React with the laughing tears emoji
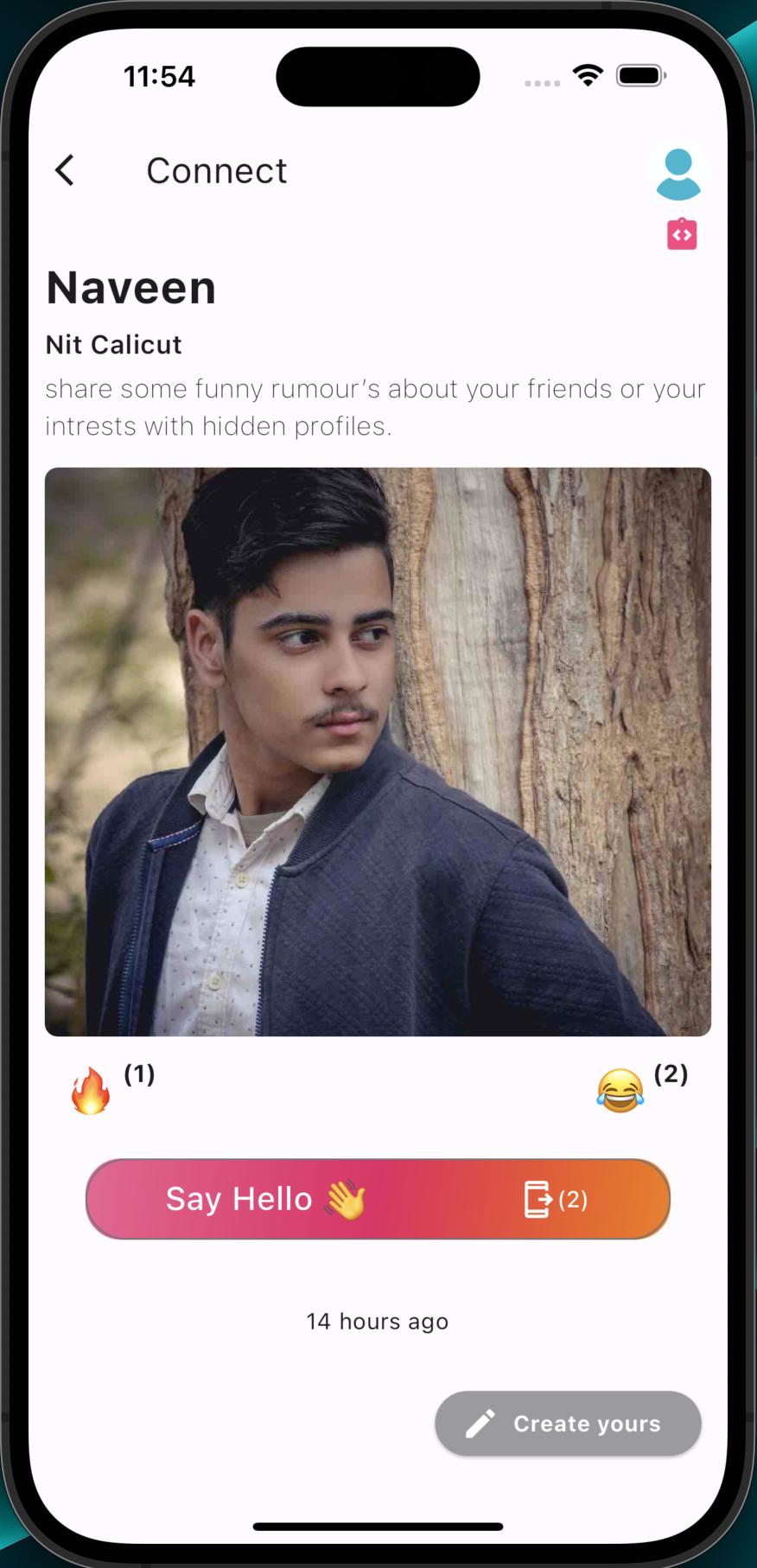This screenshot has height=1568, width=757. pyautogui.click(x=620, y=1089)
